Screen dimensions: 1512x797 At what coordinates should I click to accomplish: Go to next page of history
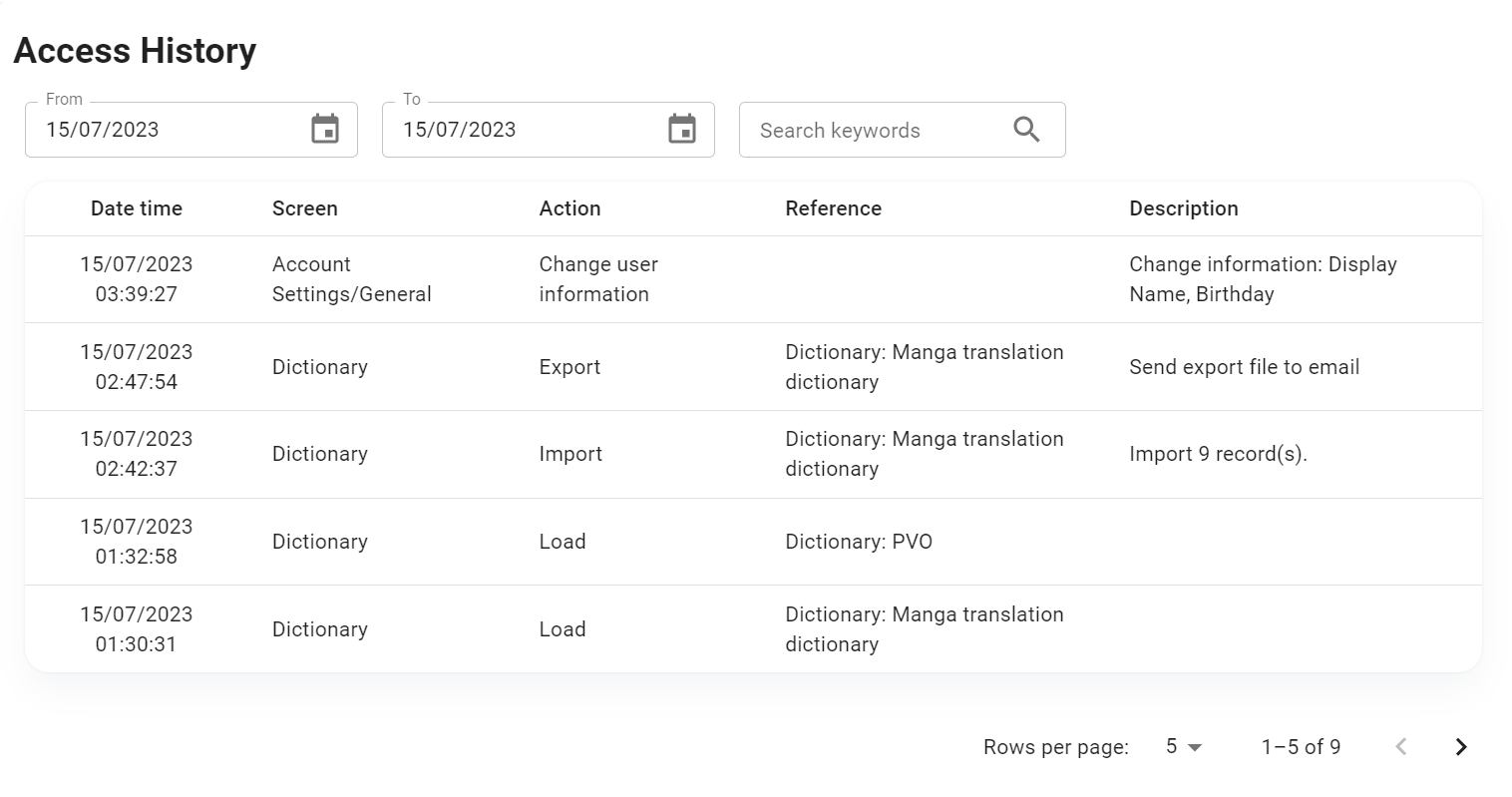click(1461, 746)
